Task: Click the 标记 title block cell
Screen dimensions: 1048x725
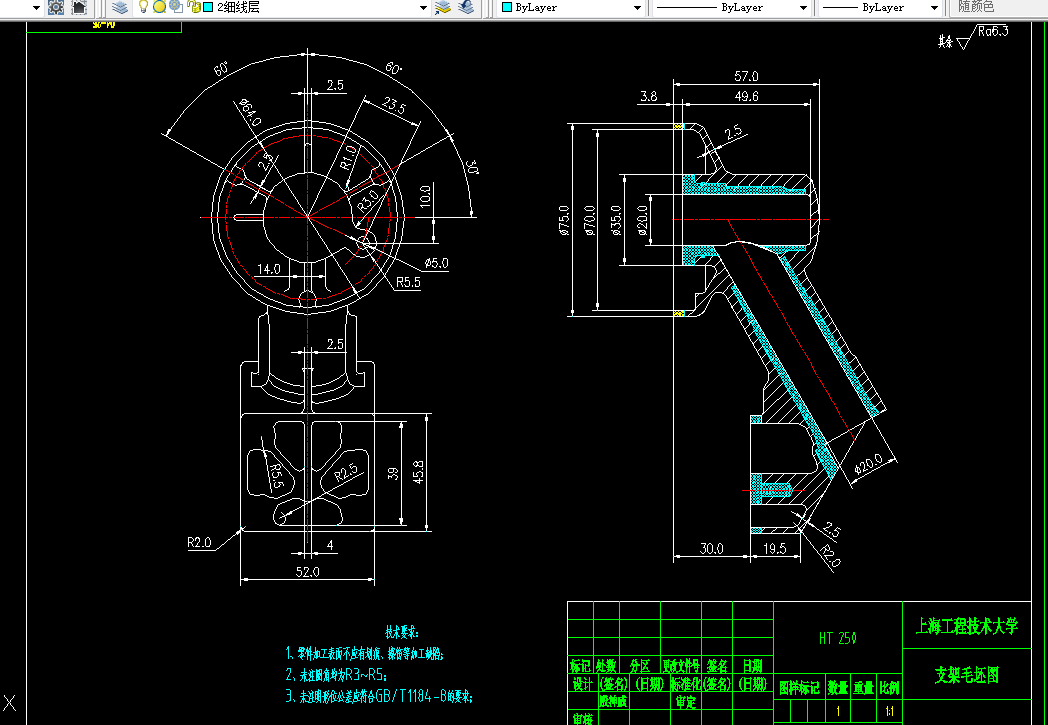Action: click(580, 666)
